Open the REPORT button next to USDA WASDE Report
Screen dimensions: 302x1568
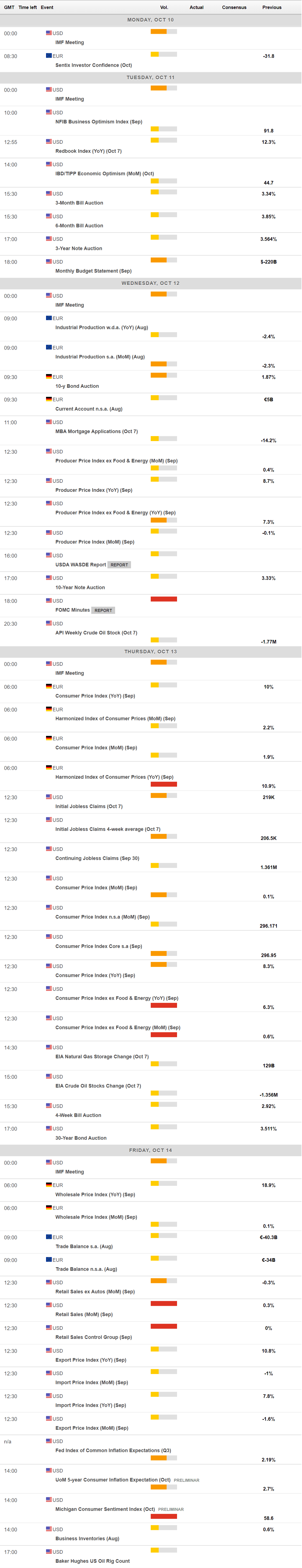click(x=119, y=565)
